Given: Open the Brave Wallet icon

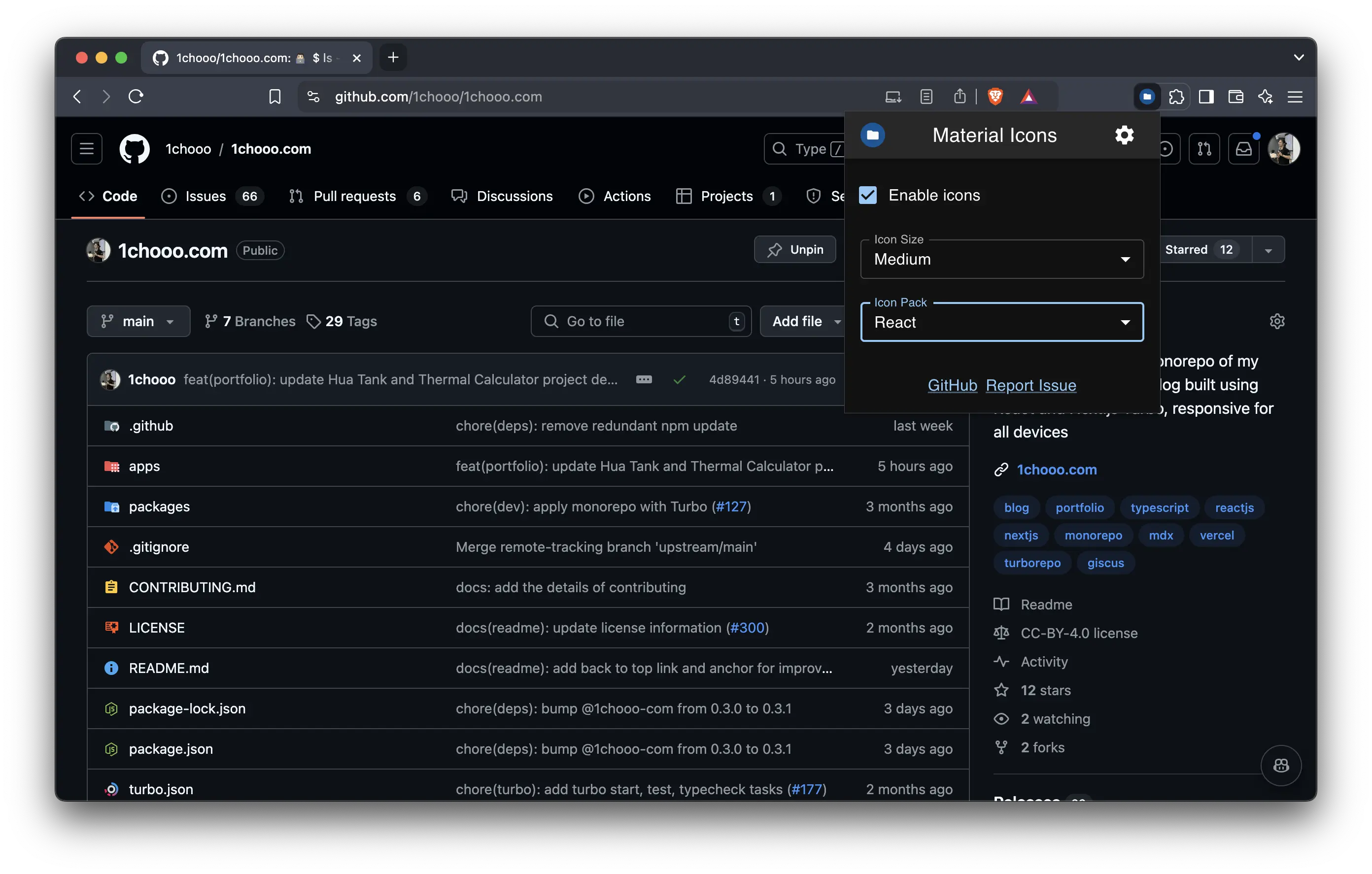Looking at the screenshot, I should point(1236,97).
